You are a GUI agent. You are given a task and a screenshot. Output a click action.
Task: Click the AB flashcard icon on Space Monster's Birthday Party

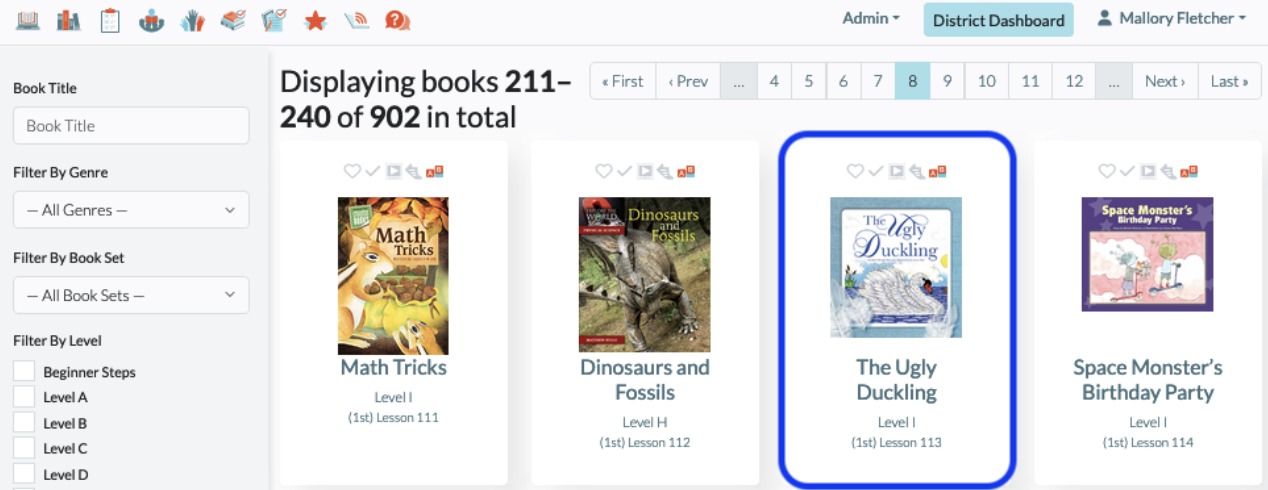click(x=1189, y=171)
